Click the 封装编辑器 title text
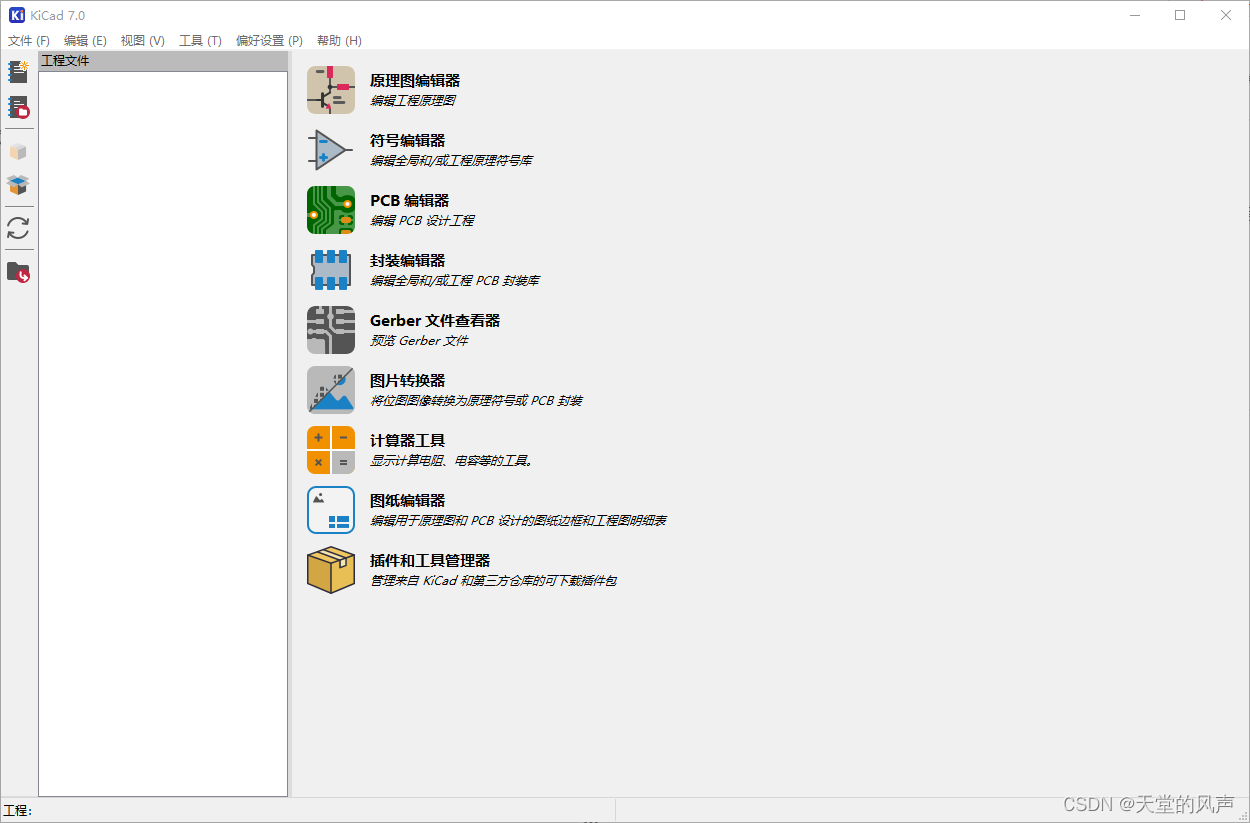The height and width of the screenshot is (823, 1250). pos(408,261)
